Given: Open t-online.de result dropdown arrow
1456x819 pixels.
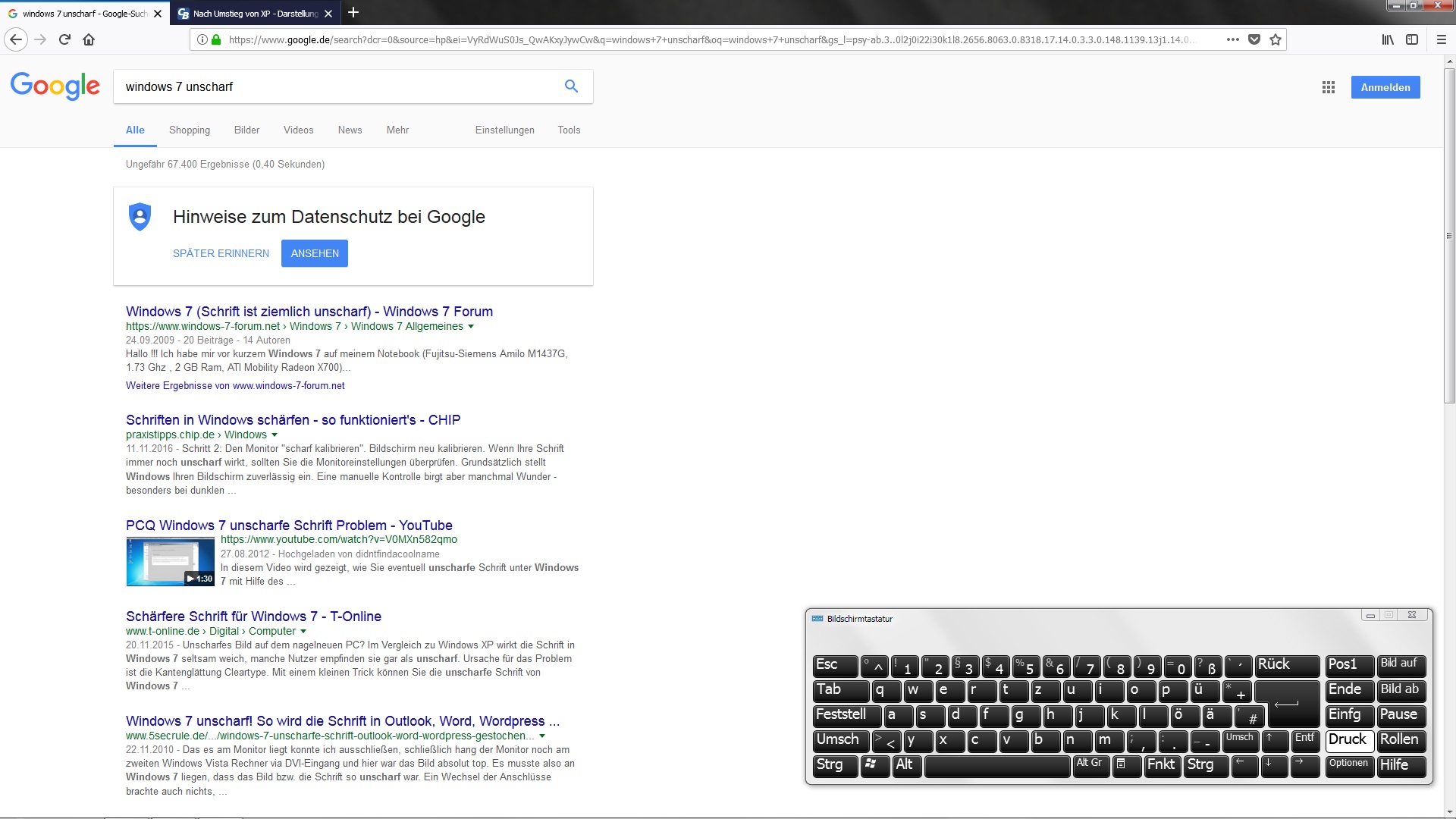Looking at the screenshot, I should 303,632.
